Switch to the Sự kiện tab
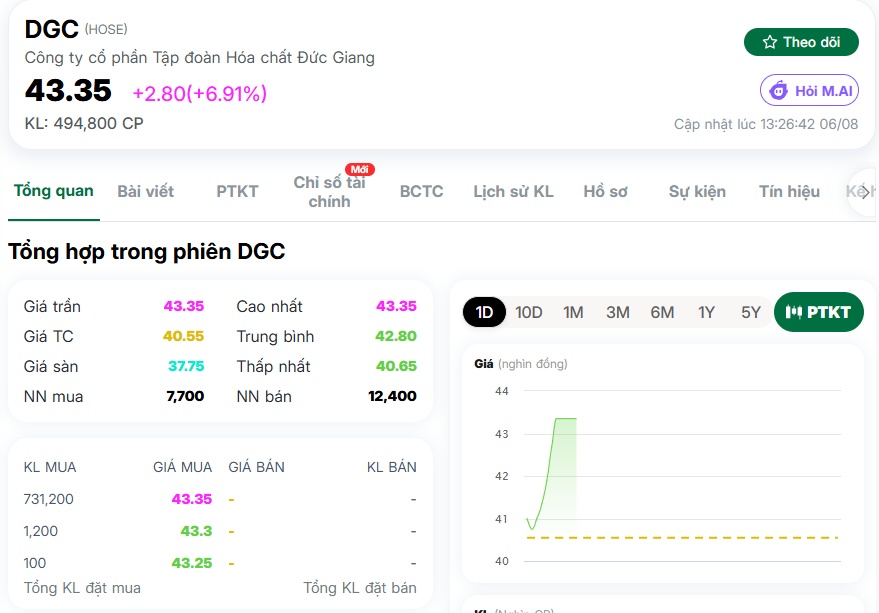This screenshot has width=879, height=613. [697, 192]
